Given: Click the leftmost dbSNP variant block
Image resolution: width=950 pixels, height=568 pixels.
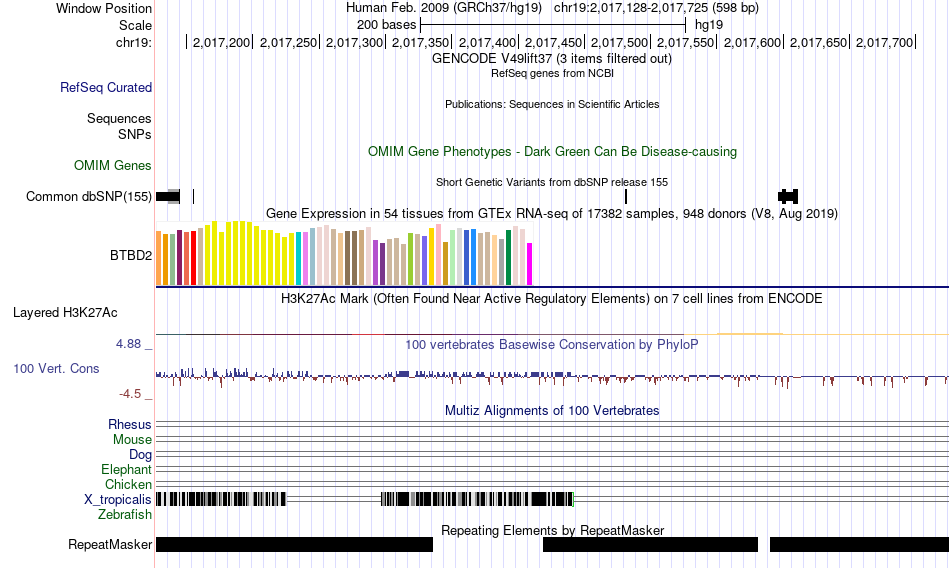Looking at the screenshot, I should pyautogui.click(x=168, y=196).
